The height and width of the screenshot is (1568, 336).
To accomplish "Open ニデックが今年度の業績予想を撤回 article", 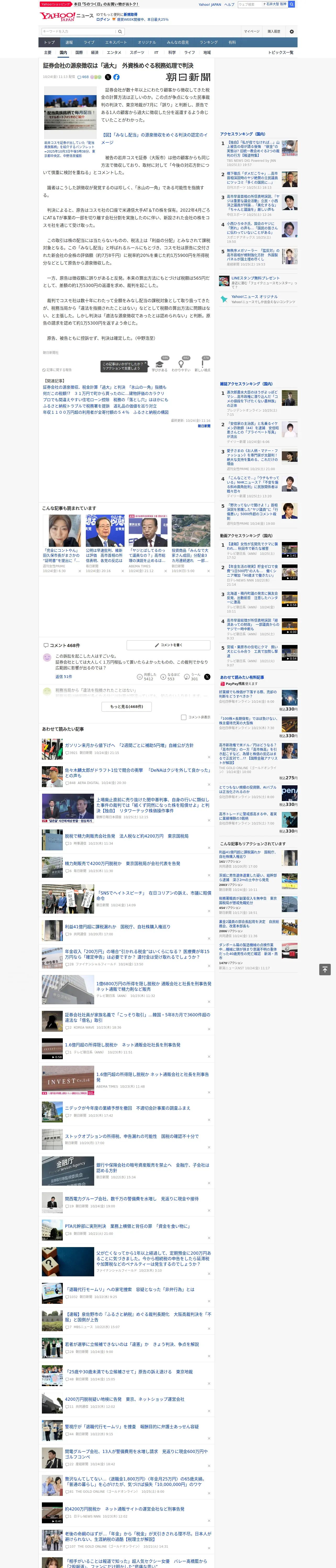I will [x=127, y=1108].
